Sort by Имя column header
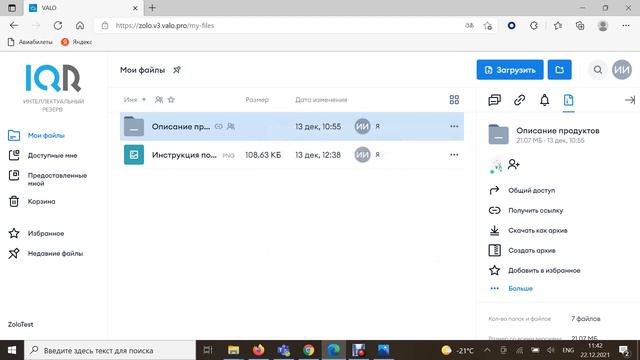Screen dimensions: 640x360 (x=130, y=100)
